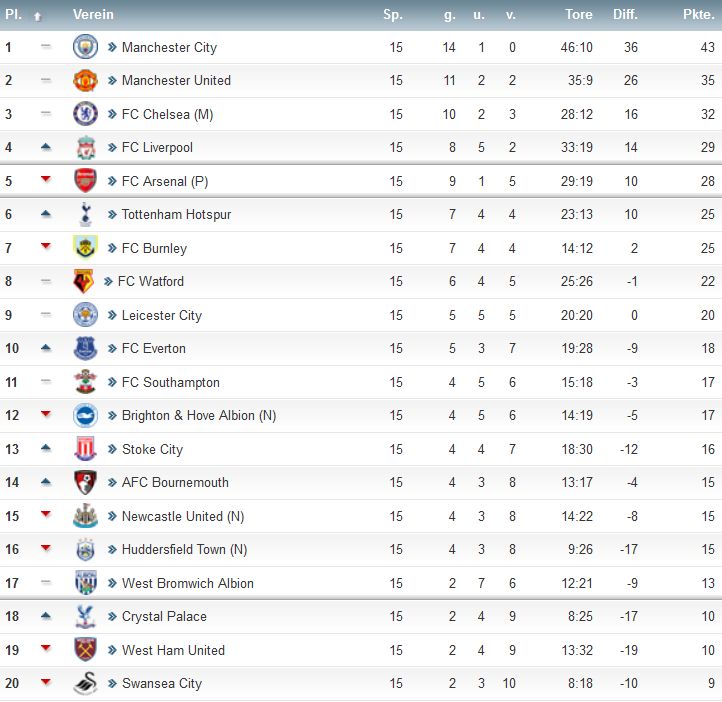Click the Stoke City striped crest
This screenshot has height=702, width=722.
(x=85, y=449)
